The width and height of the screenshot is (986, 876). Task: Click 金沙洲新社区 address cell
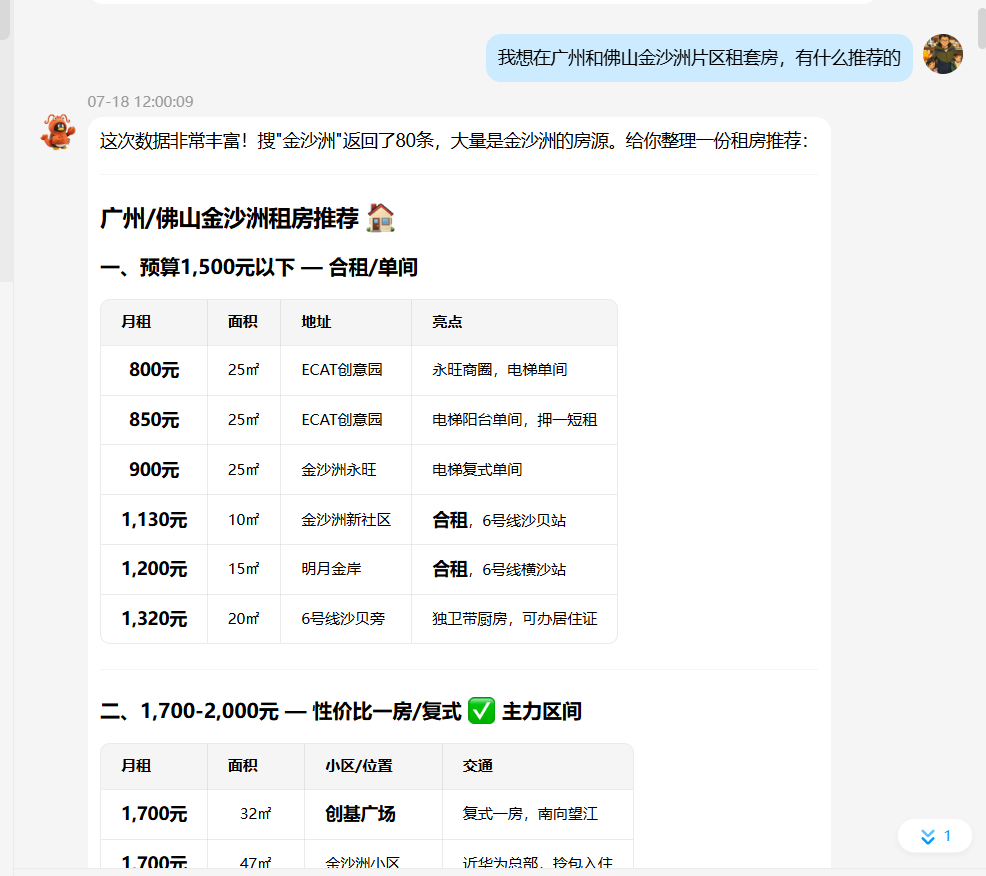tap(346, 519)
